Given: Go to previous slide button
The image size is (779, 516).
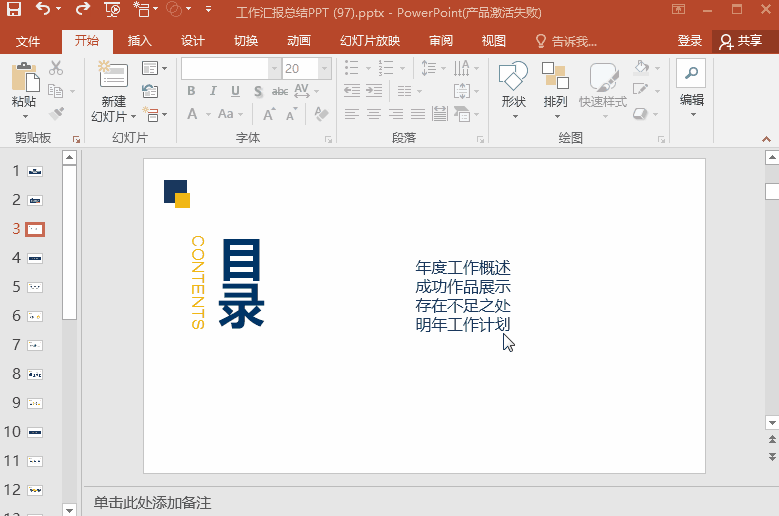Looking at the screenshot, I should (x=772, y=440).
